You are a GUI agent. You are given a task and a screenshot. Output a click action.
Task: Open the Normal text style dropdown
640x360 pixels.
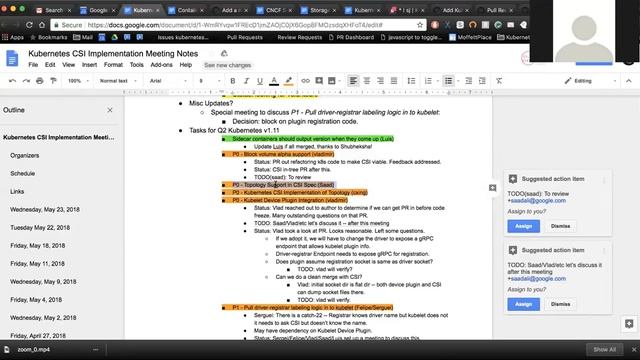click(118, 81)
